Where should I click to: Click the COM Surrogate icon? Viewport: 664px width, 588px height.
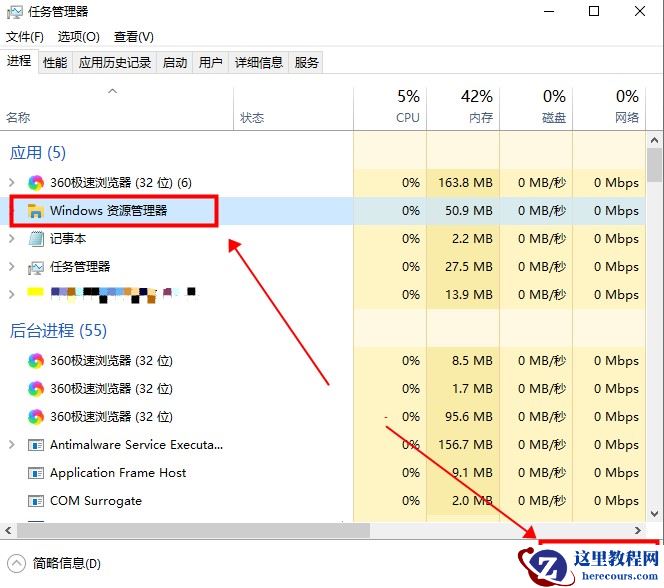coord(36,501)
